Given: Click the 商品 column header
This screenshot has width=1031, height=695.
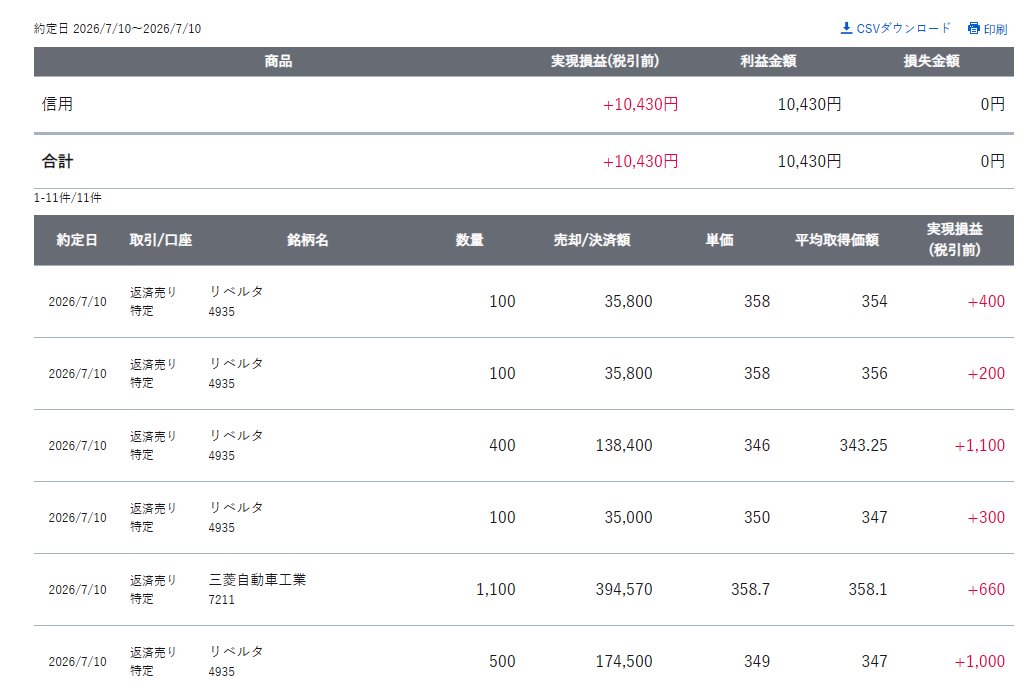Looking at the screenshot, I should 278,61.
